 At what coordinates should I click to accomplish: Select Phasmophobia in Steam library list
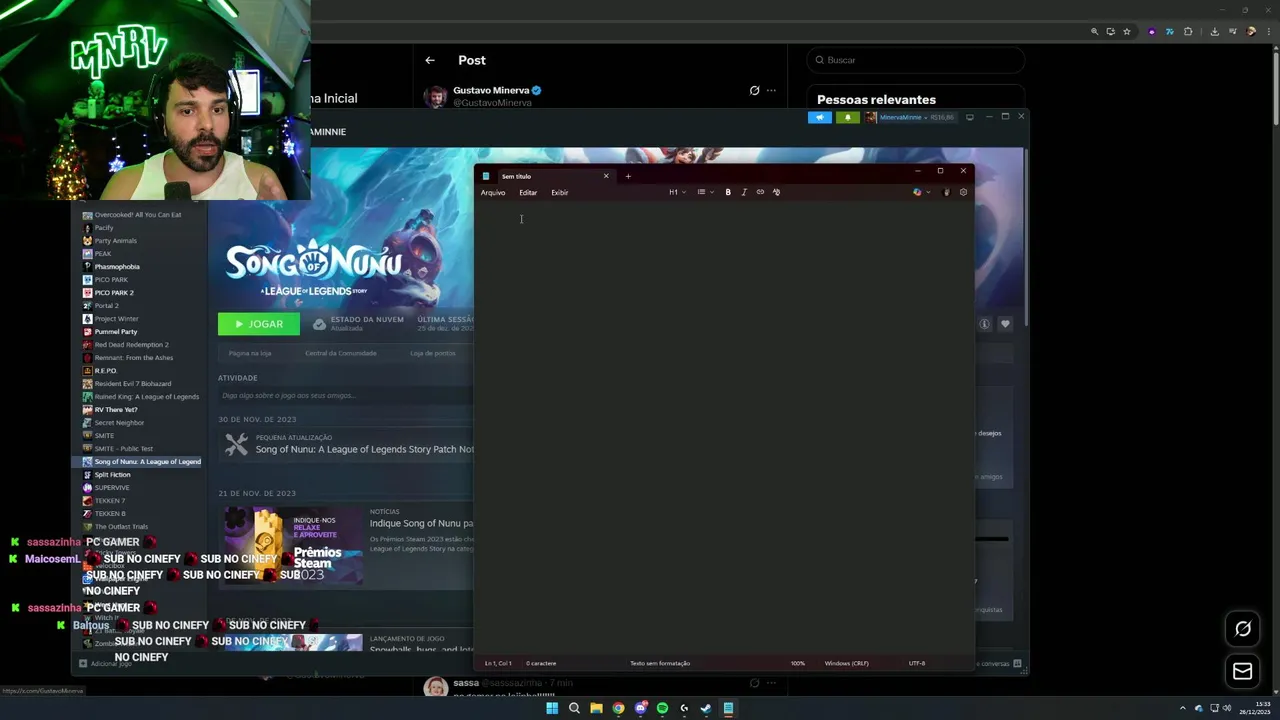(x=117, y=267)
